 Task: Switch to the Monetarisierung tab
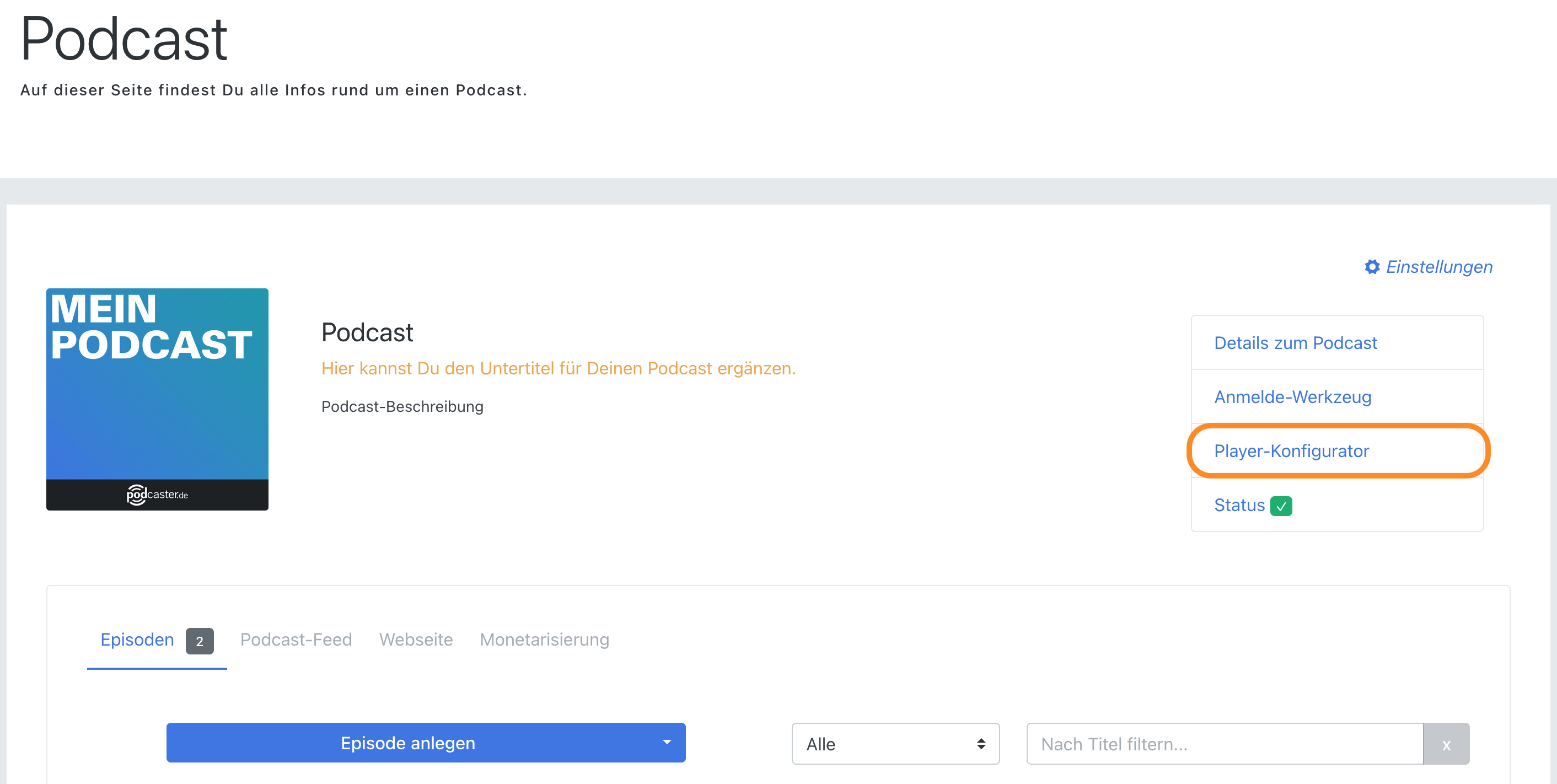point(544,640)
